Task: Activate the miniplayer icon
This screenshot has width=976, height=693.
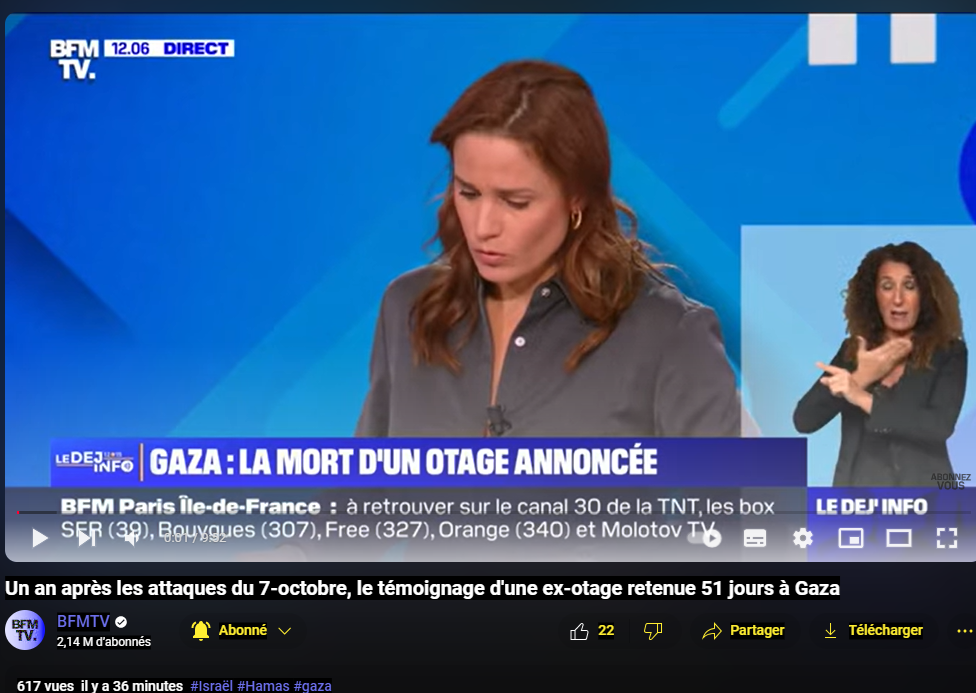Action: 850,538
